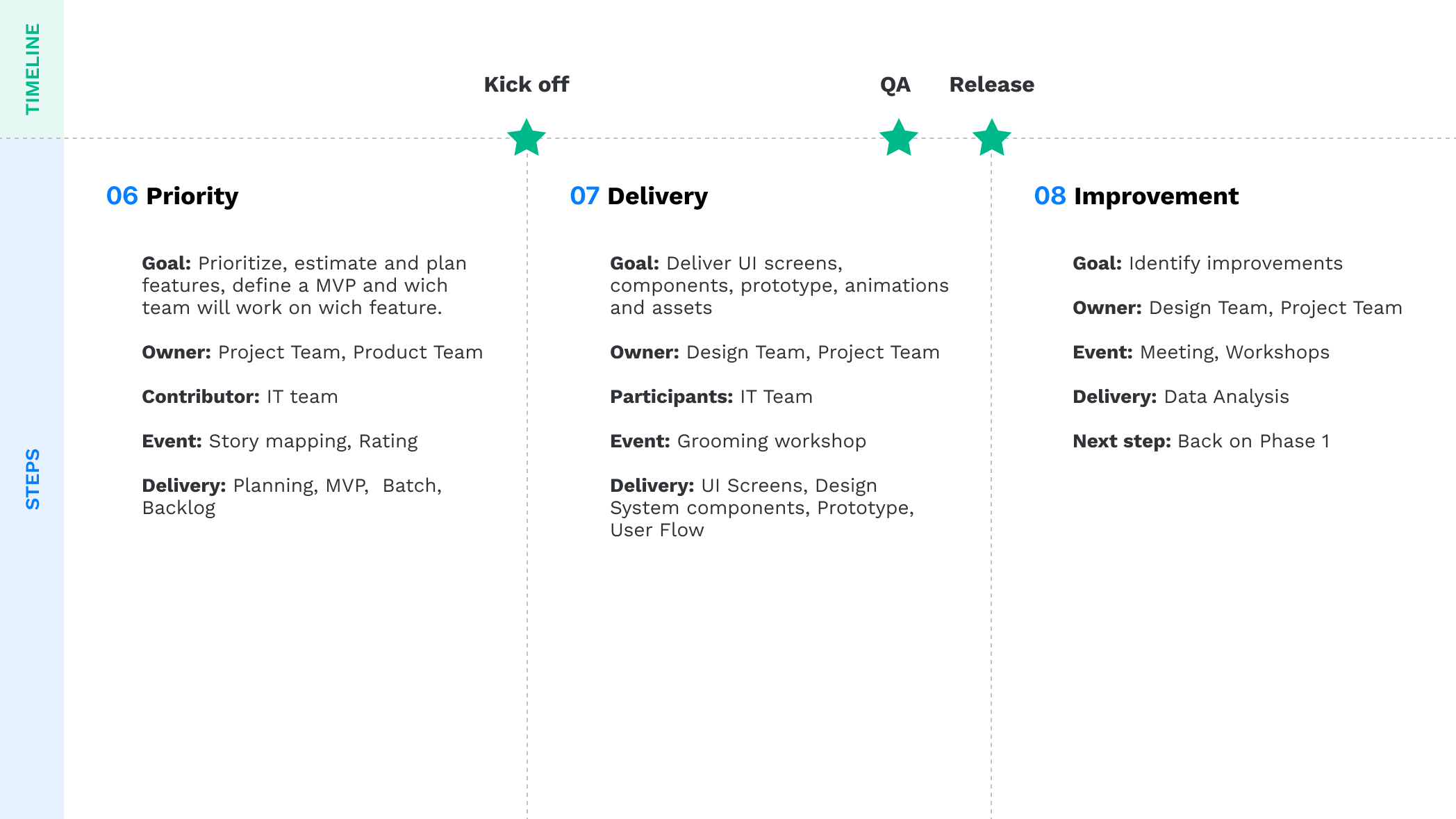Click the 08 Improvement heading

point(1136,196)
